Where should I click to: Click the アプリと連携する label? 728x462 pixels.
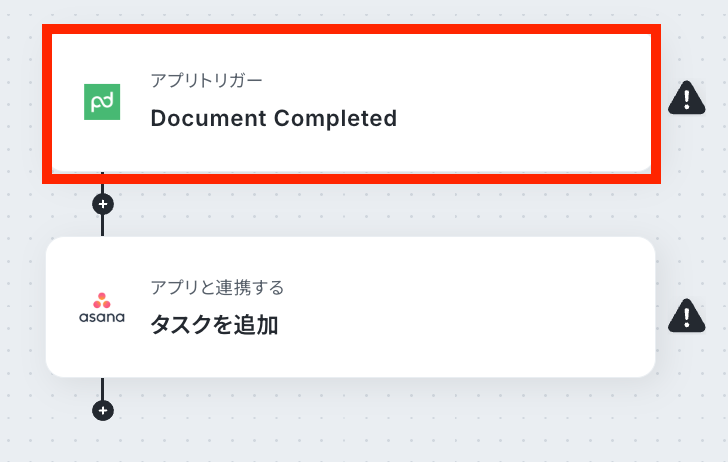[x=217, y=287]
